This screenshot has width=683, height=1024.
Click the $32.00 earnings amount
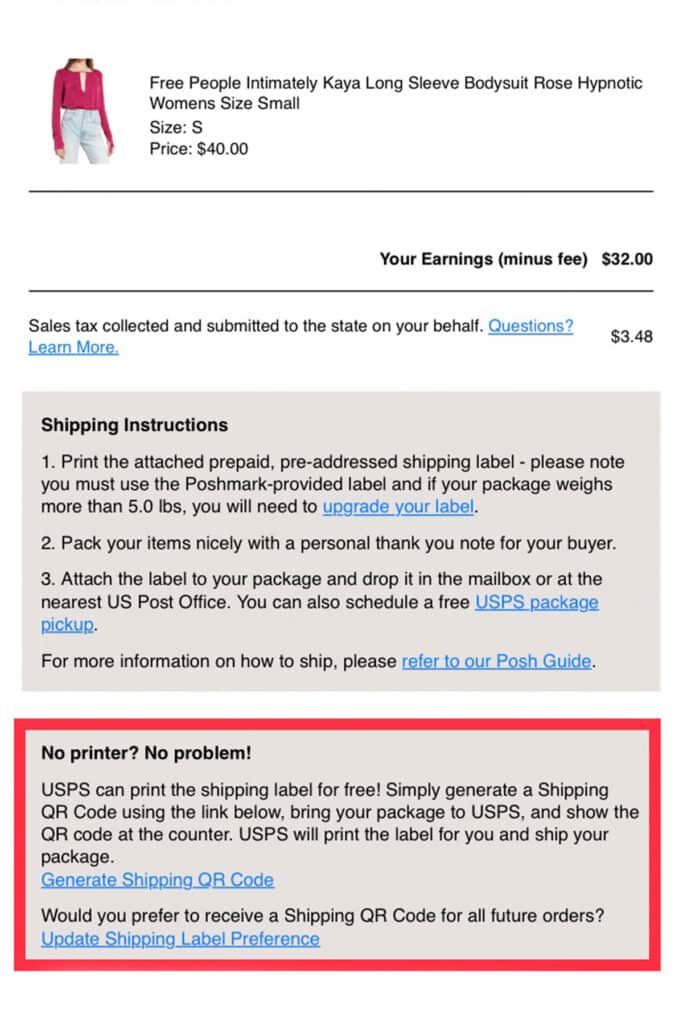tap(627, 259)
